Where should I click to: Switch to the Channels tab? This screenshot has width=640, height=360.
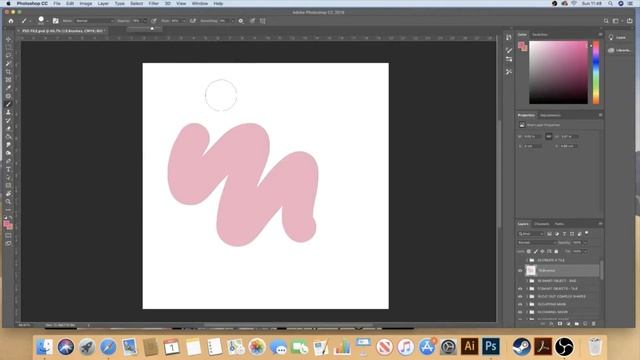click(x=541, y=224)
